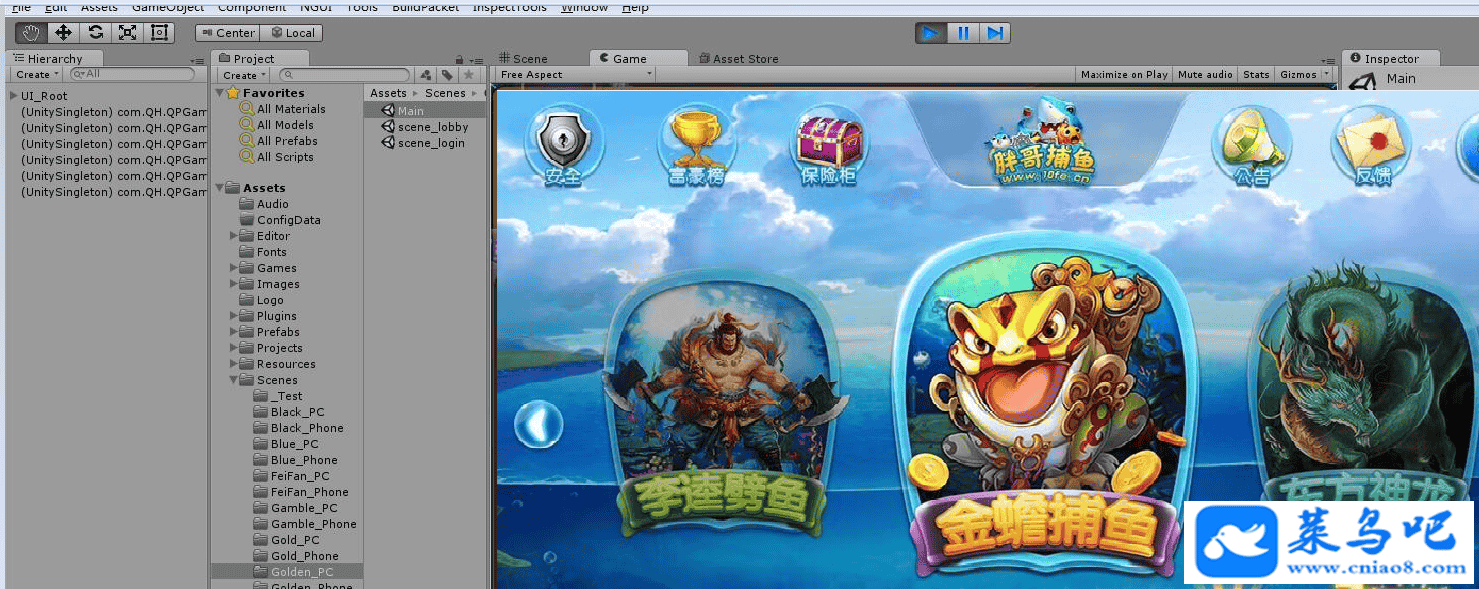1479x589 pixels.
Task: Toggle pivot mode with Center button
Action: click(227, 33)
